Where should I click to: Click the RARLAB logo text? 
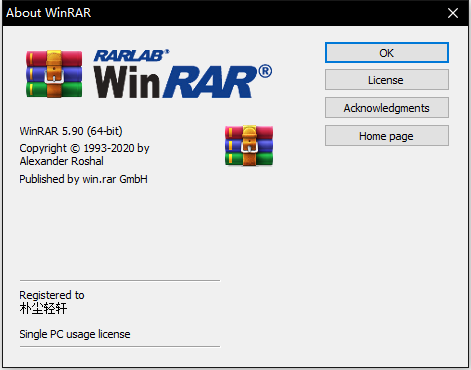point(131,55)
